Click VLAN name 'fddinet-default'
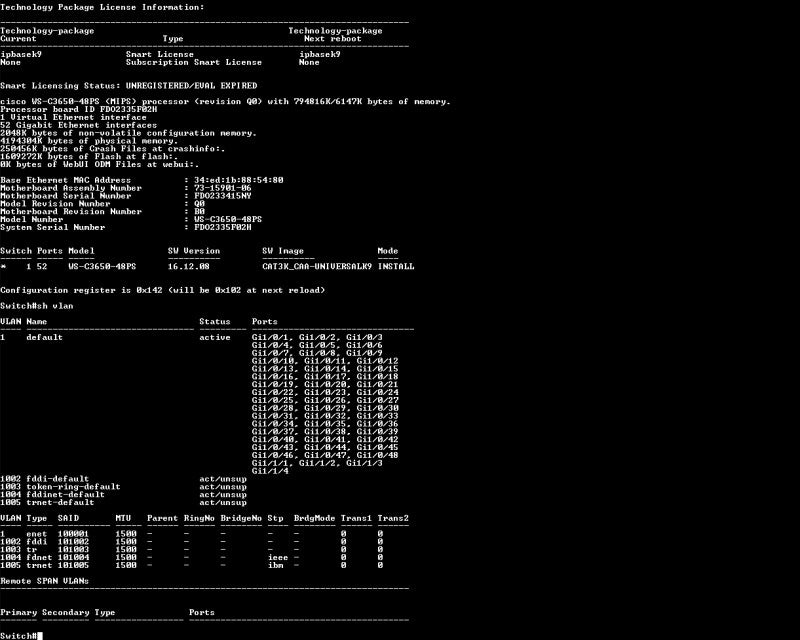 coord(65,495)
